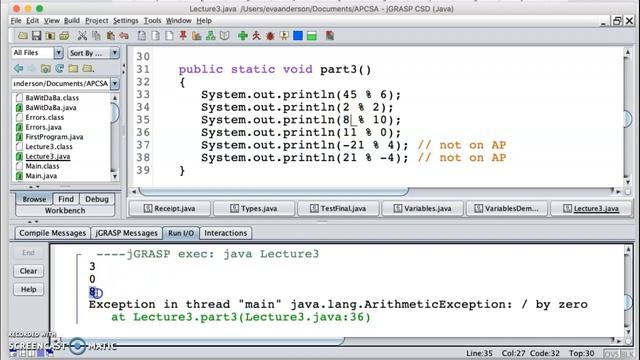
Task: Save the file with the floppy disk icon
Action: (x=37, y=36)
